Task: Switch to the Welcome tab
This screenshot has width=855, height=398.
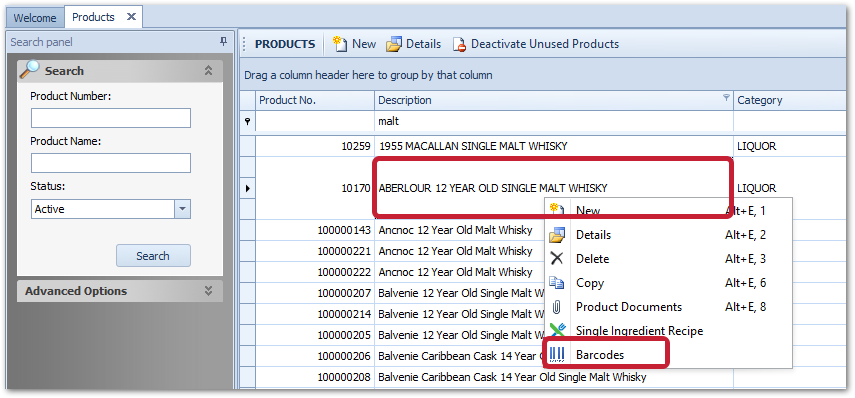Action: coord(34,18)
